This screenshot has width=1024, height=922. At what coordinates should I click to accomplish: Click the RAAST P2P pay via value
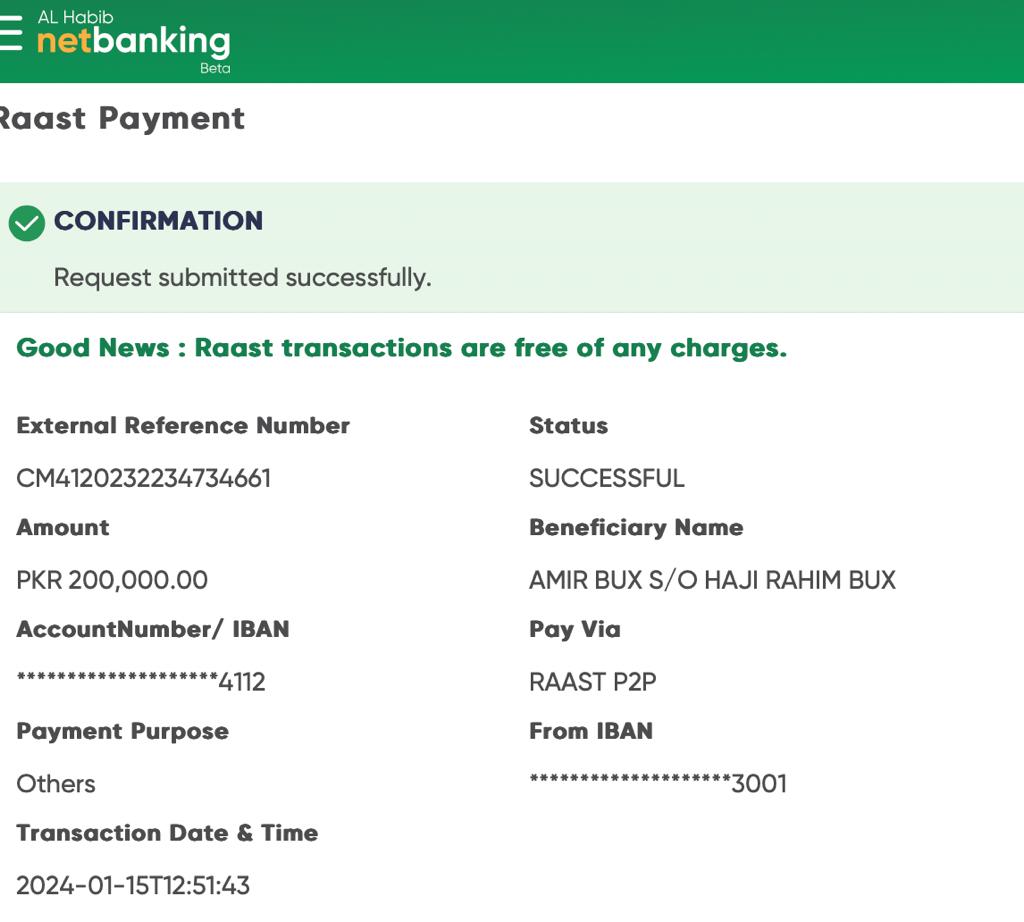tap(592, 682)
